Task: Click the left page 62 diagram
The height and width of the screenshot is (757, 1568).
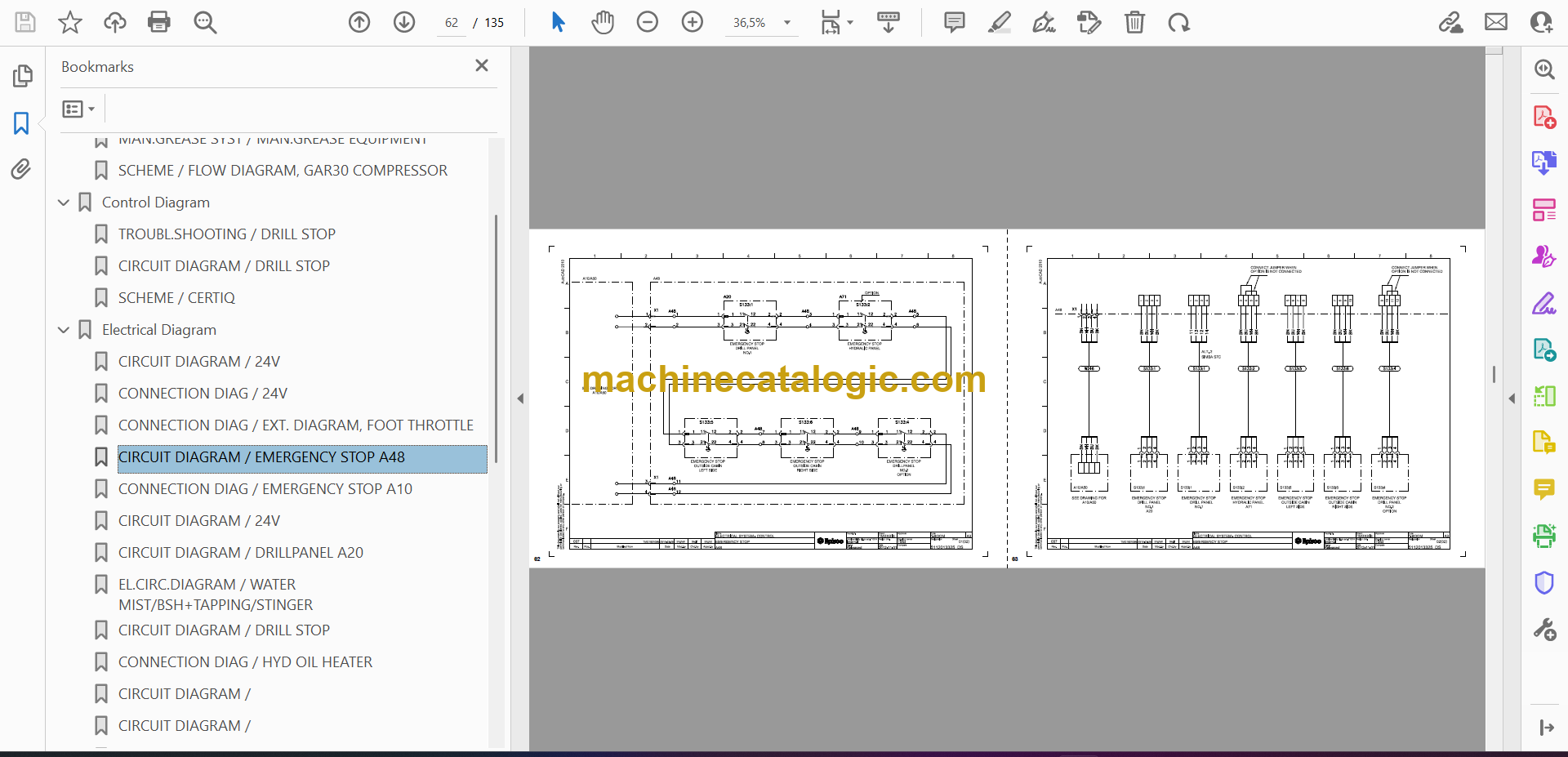Action: click(768, 399)
